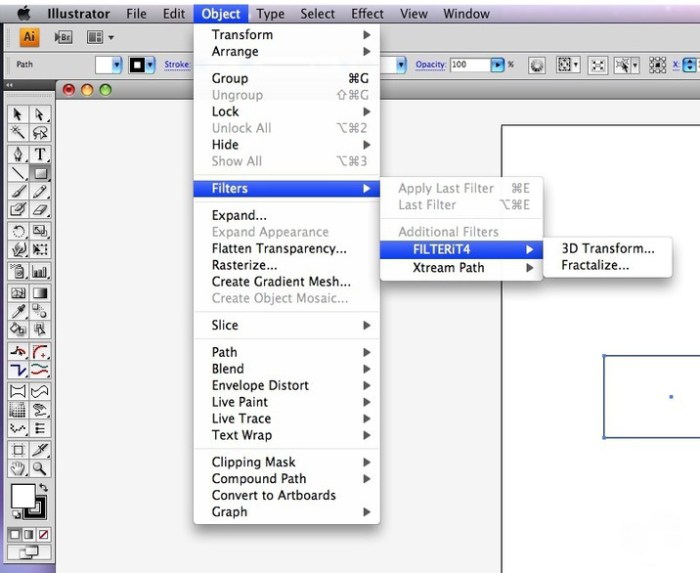Select the Blend tool
The image size is (700, 573).
point(40,311)
